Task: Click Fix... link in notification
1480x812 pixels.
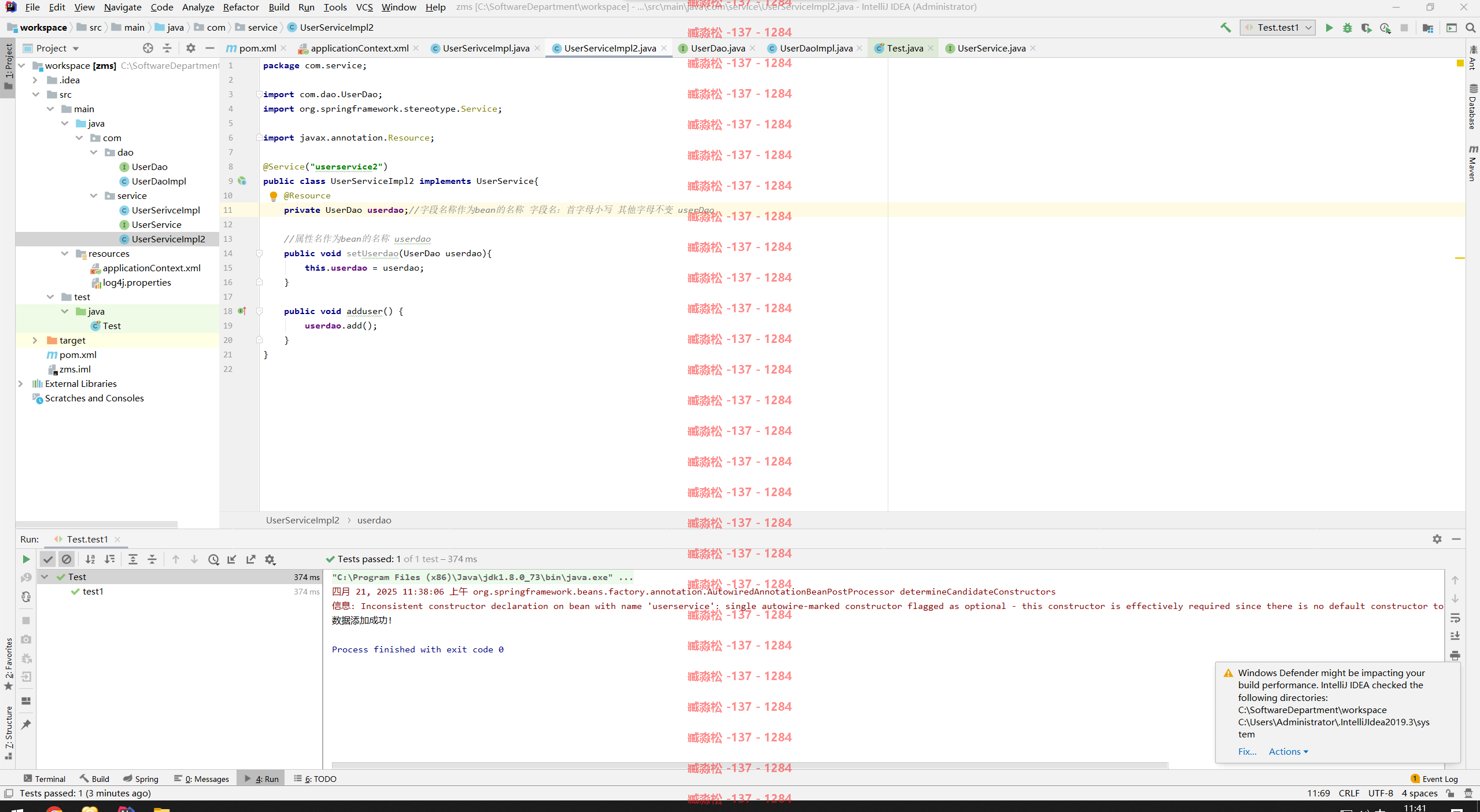Action: (1247, 751)
